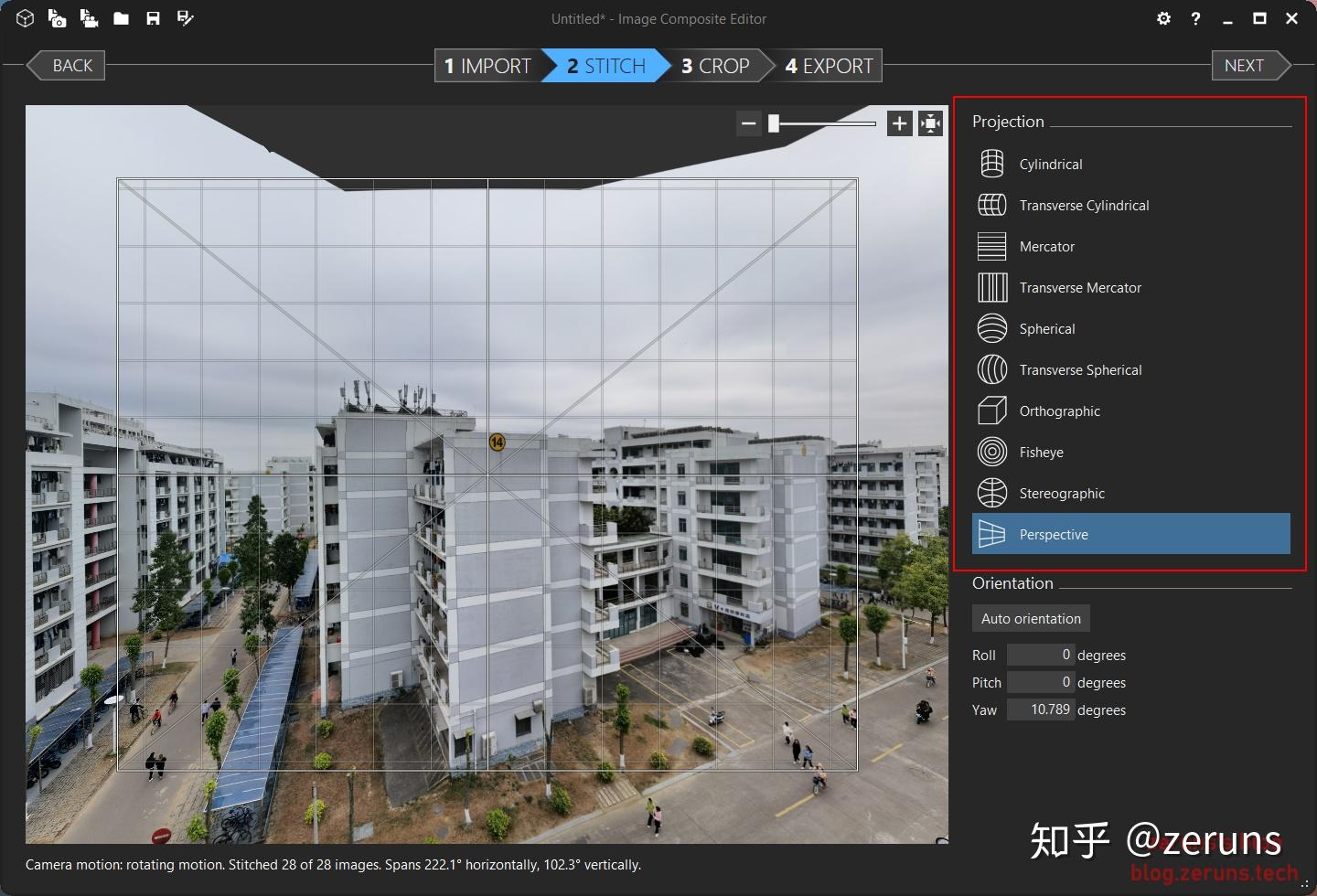Apply the Fisheye projection
The image size is (1317, 896).
(992, 452)
